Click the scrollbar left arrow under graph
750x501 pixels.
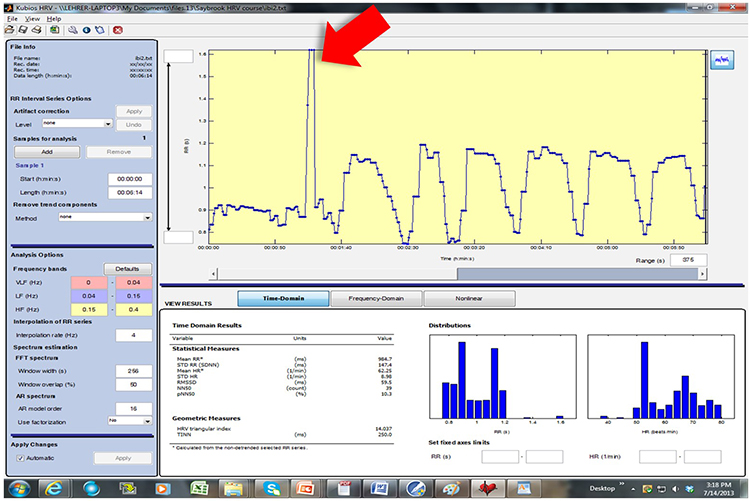(x=214, y=274)
